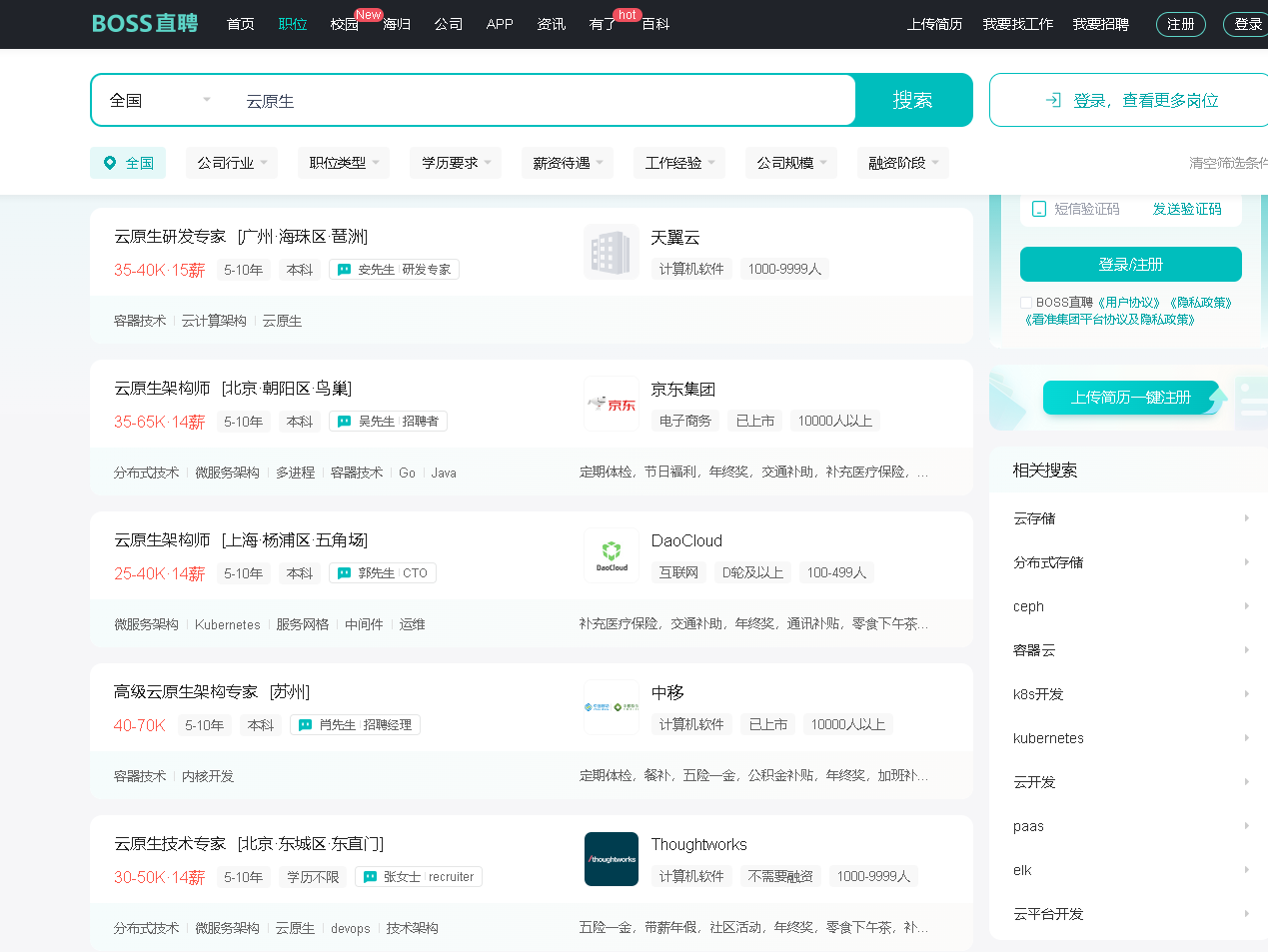Click the 搜索 button

(x=913, y=100)
